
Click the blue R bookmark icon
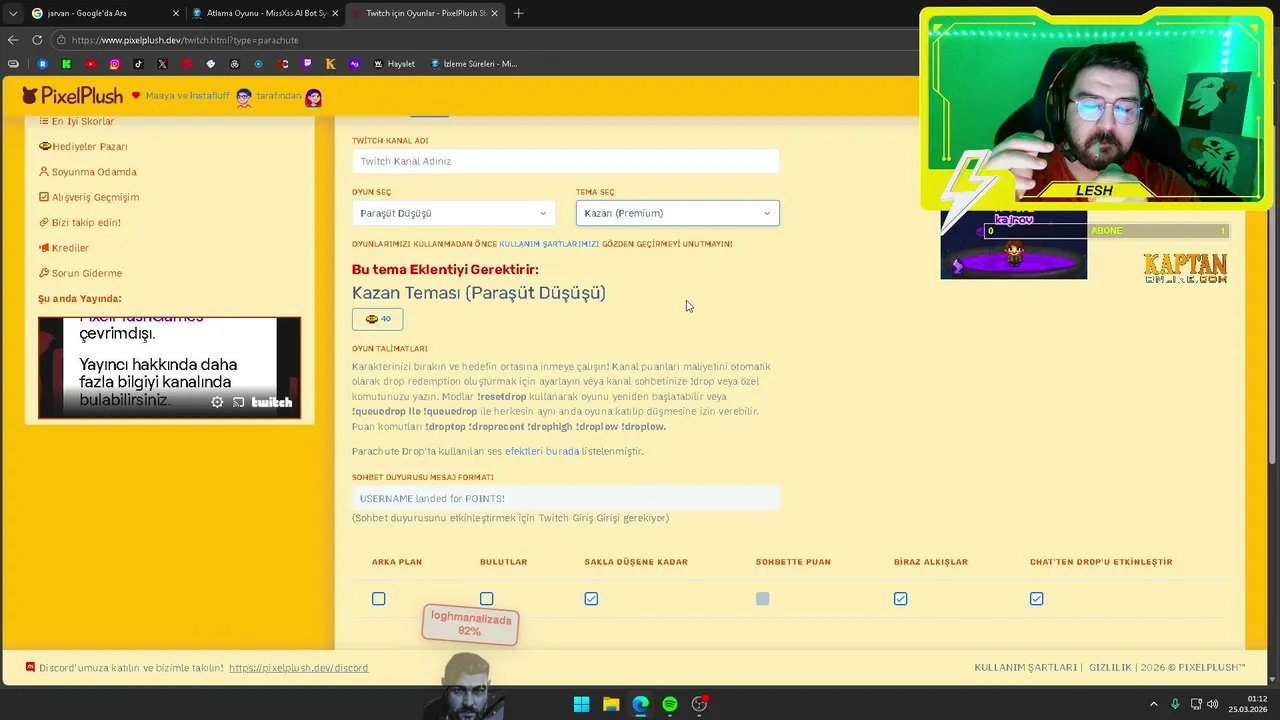[x=42, y=64]
